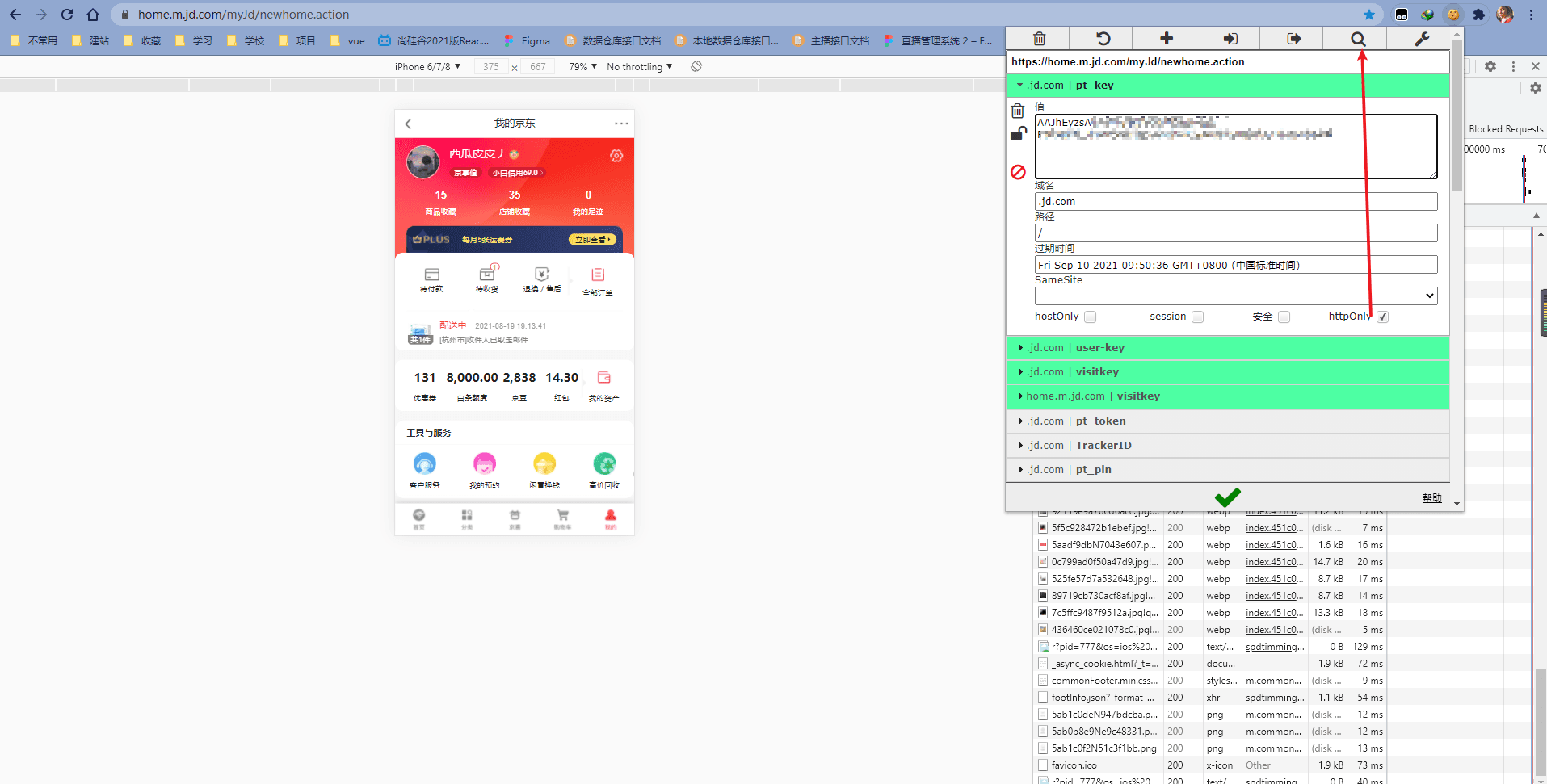Screen dimensions: 1547x784
Task: Click the cookie expiration date field
Action: pyautogui.click(x=1235, y=265)
